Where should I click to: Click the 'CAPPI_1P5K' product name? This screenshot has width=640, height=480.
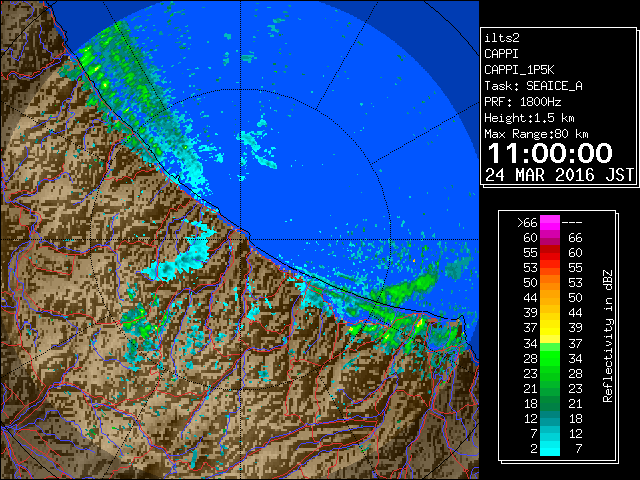pyautogui.click(x=519, y=70)
